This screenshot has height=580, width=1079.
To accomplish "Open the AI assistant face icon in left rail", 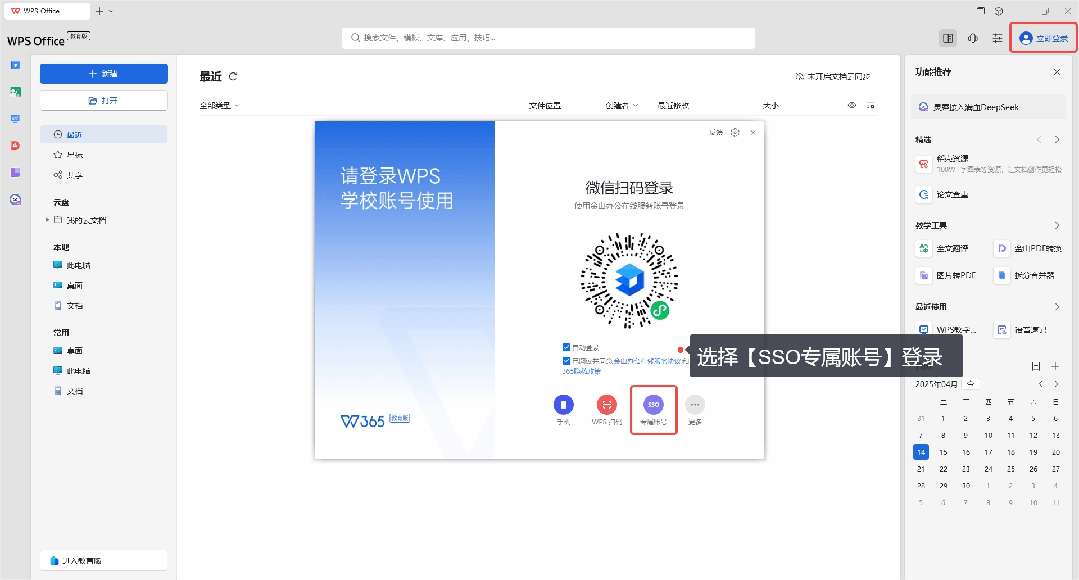I will click(x=15, y=200).
